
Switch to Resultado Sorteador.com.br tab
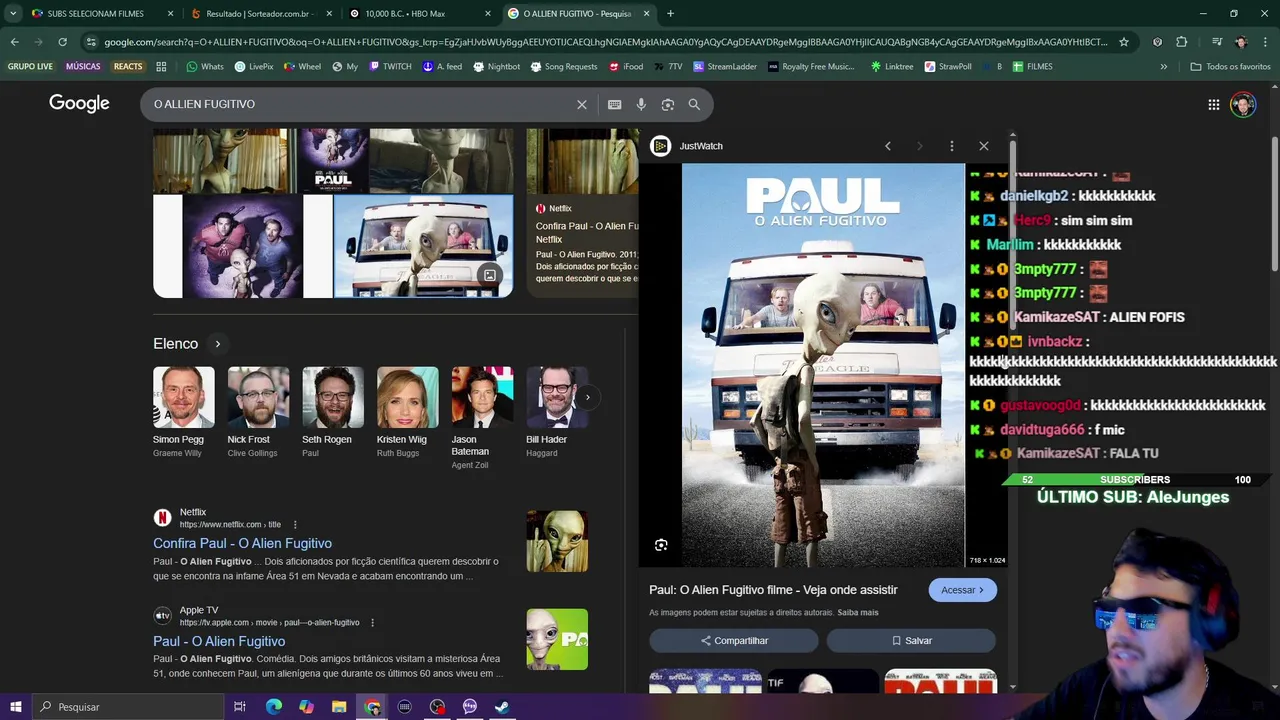coord(260,14)
